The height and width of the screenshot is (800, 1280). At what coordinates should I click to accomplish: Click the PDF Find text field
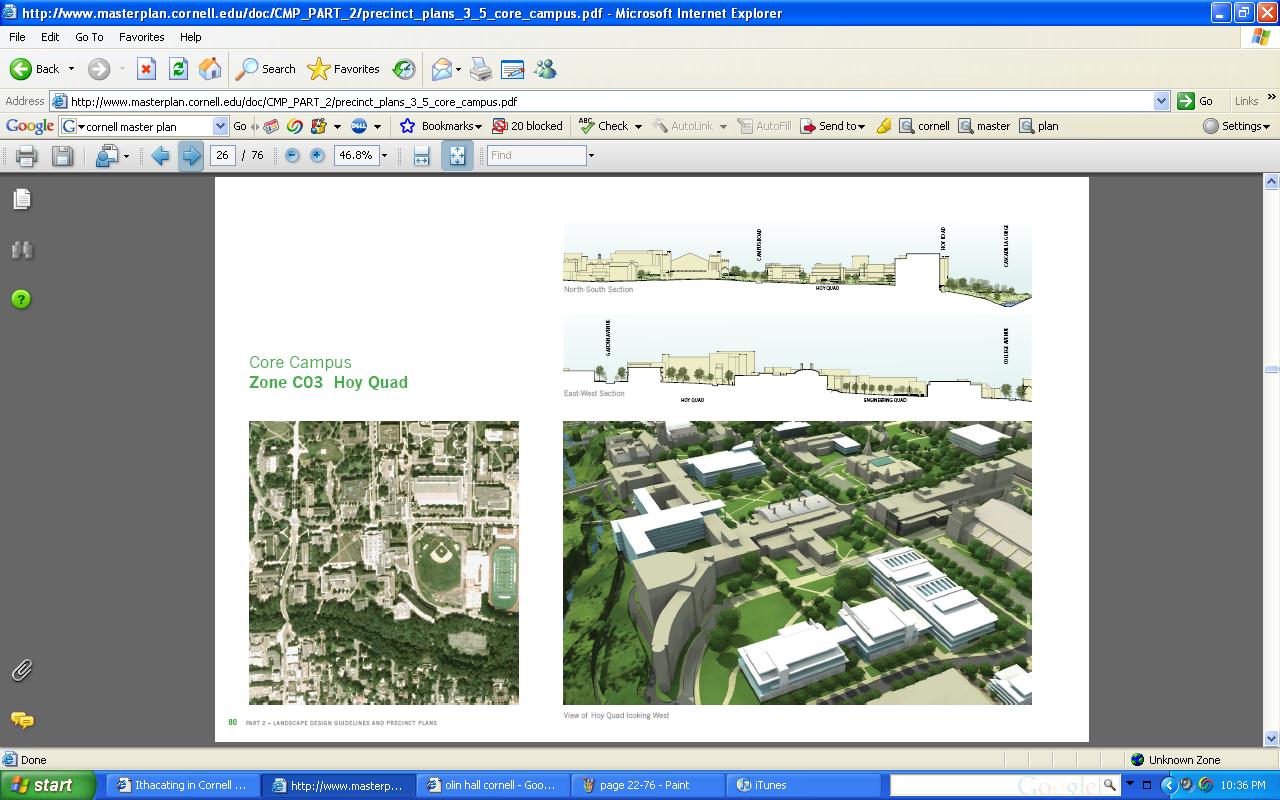[x=536, y=156]
